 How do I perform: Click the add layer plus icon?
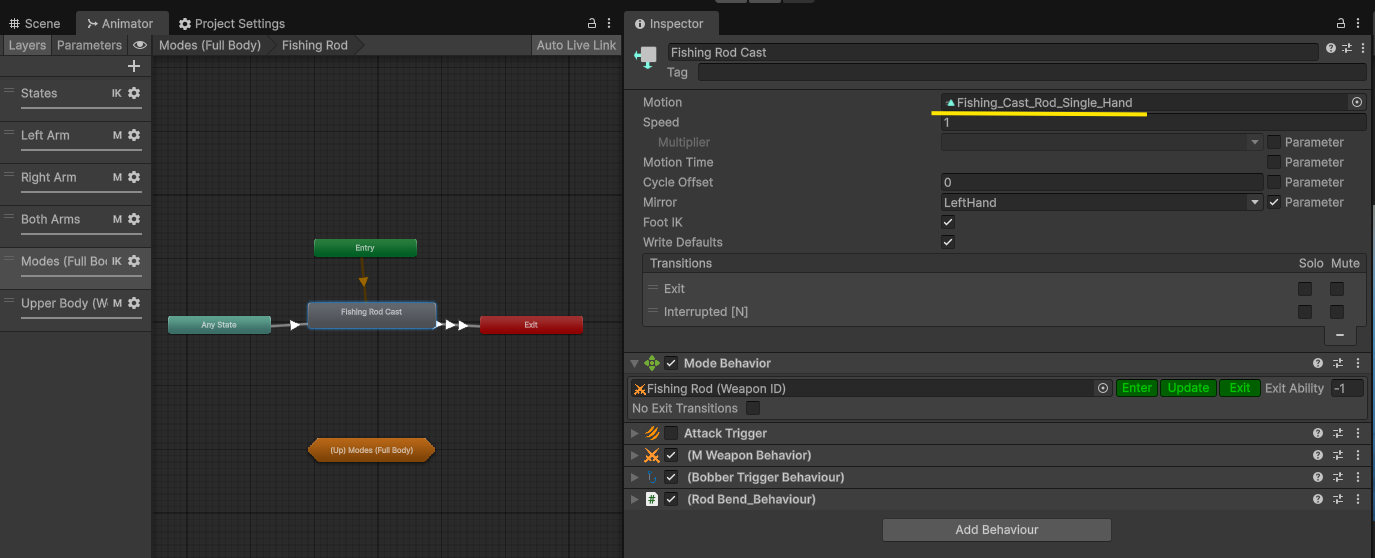134,66
